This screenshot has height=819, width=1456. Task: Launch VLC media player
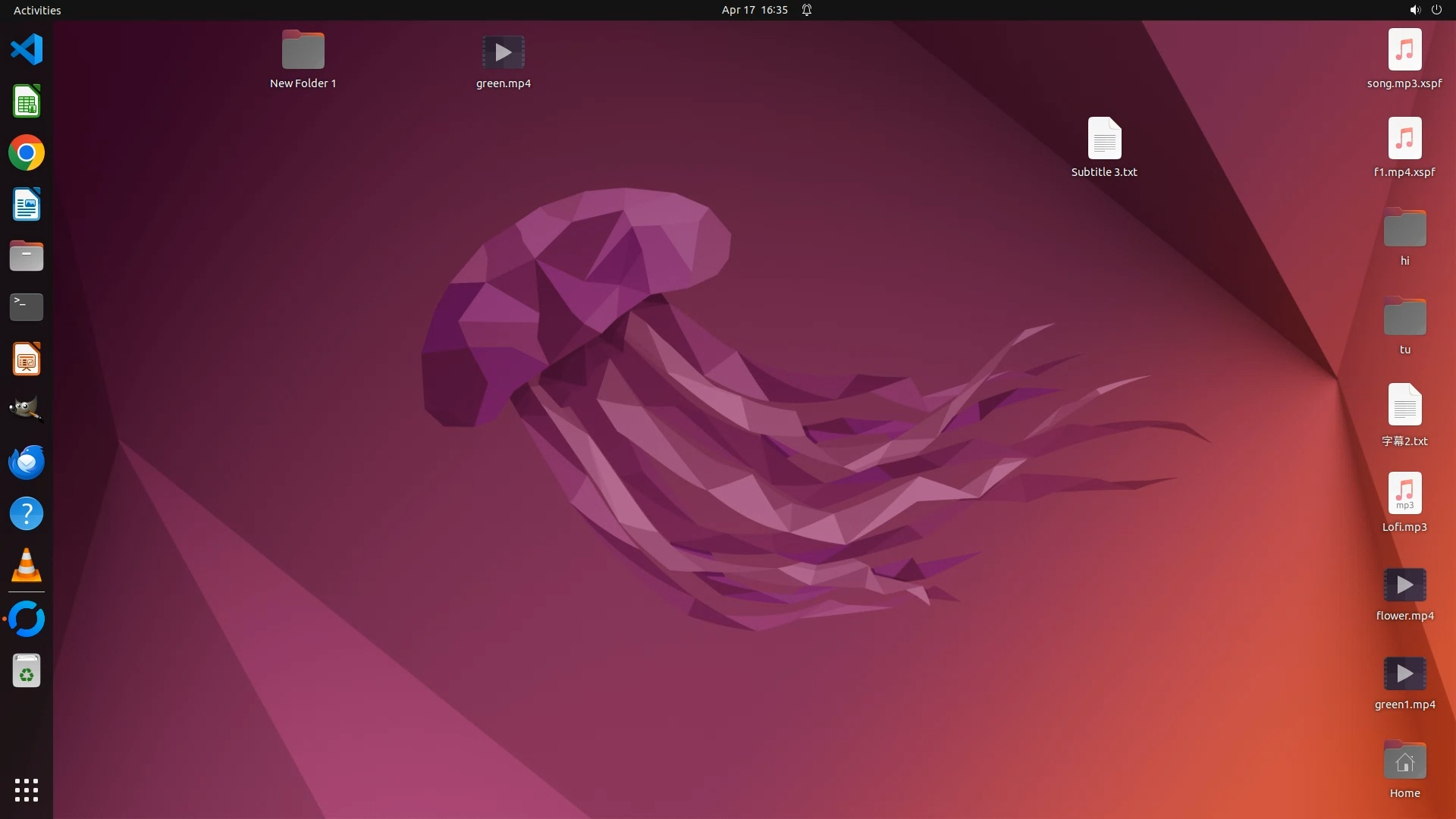(x=27, y=566)
